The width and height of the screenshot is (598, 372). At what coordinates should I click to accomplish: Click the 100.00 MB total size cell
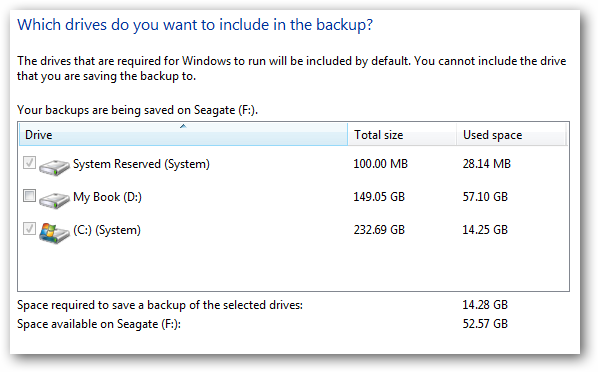point(380,164)
